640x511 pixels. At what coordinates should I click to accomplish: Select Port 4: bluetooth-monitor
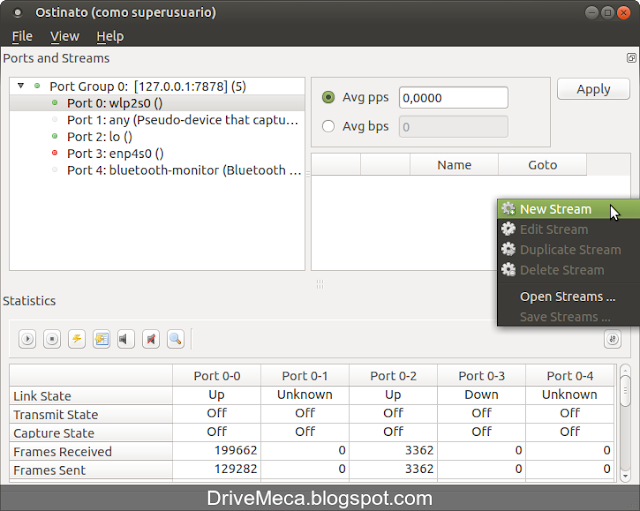tap(157, 170)
